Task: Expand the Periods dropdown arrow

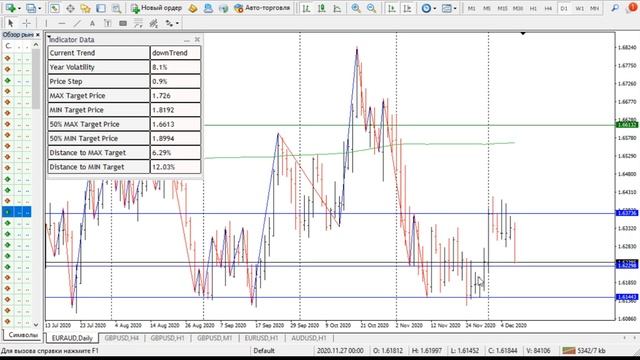Action: 435,8
